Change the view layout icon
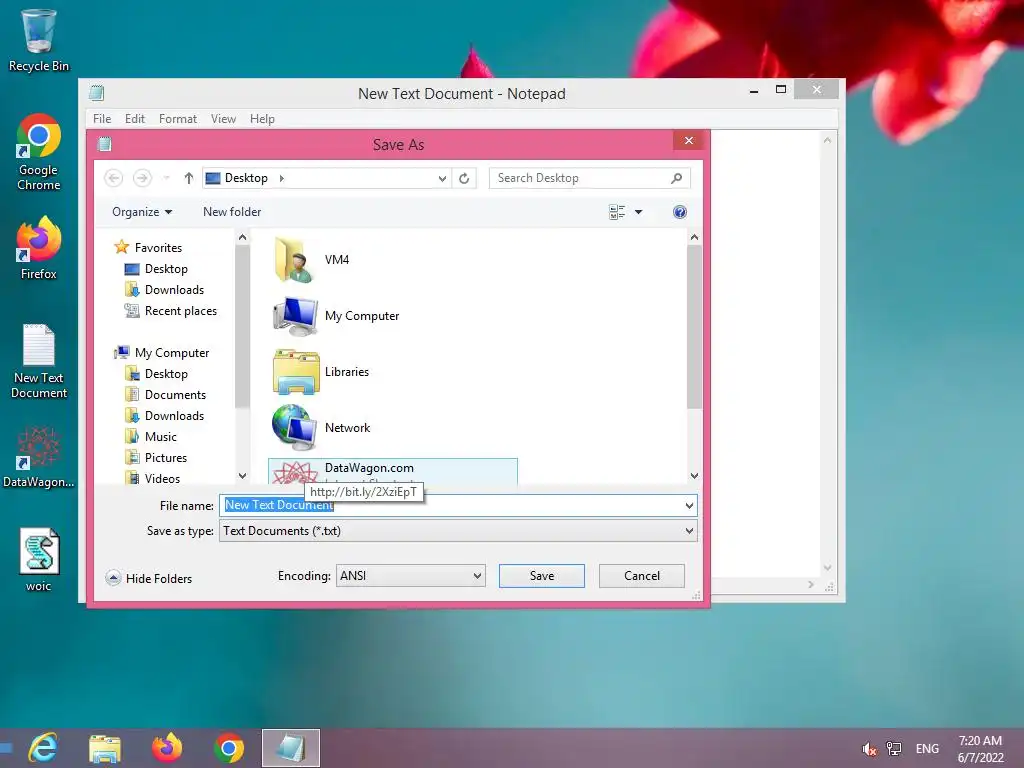1024x768 pixels. 617,212
